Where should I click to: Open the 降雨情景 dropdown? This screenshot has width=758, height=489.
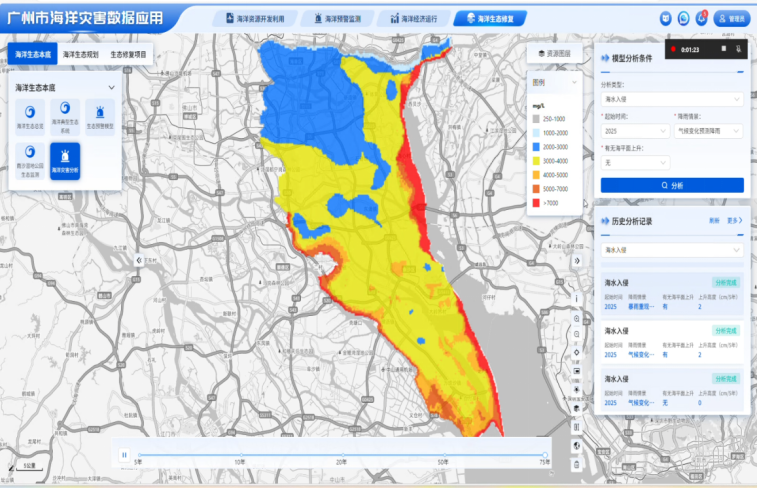click(708, 131)
